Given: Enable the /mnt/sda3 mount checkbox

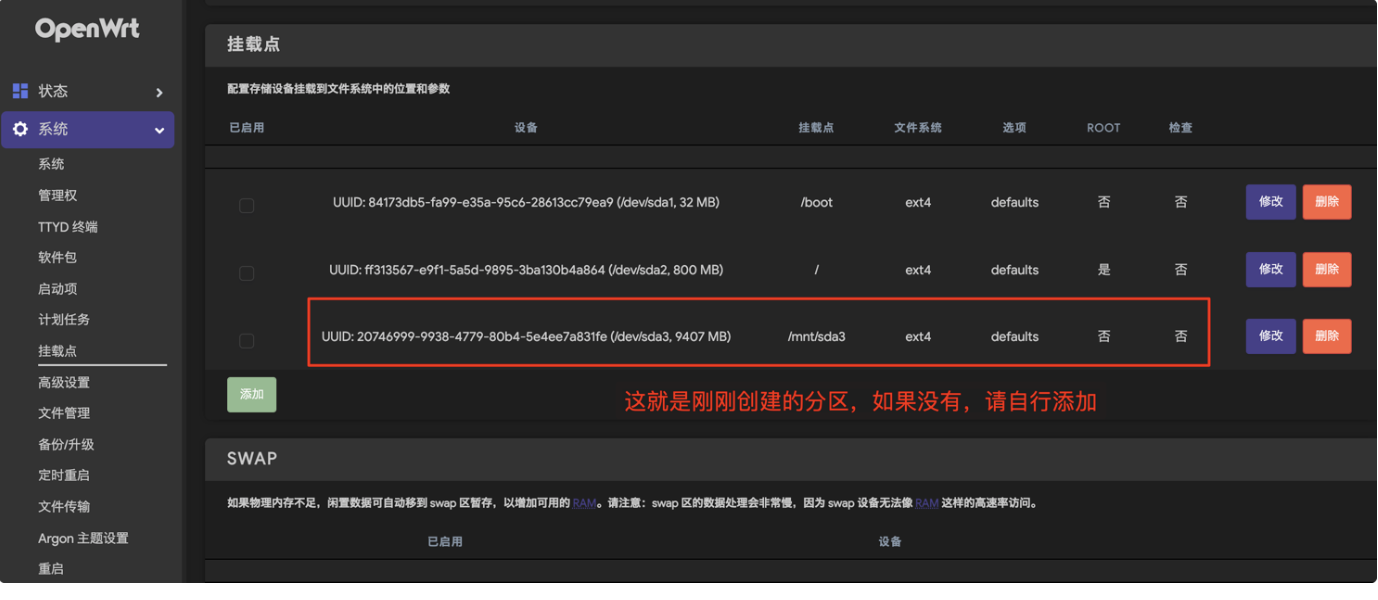Looking at the screenshot, I should click(x=246, y=341).
